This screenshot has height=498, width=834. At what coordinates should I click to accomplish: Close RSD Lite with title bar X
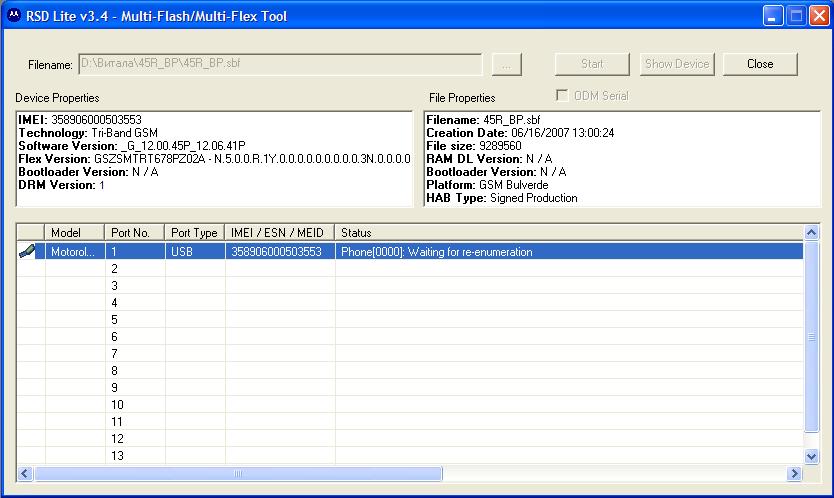[819, 16]
